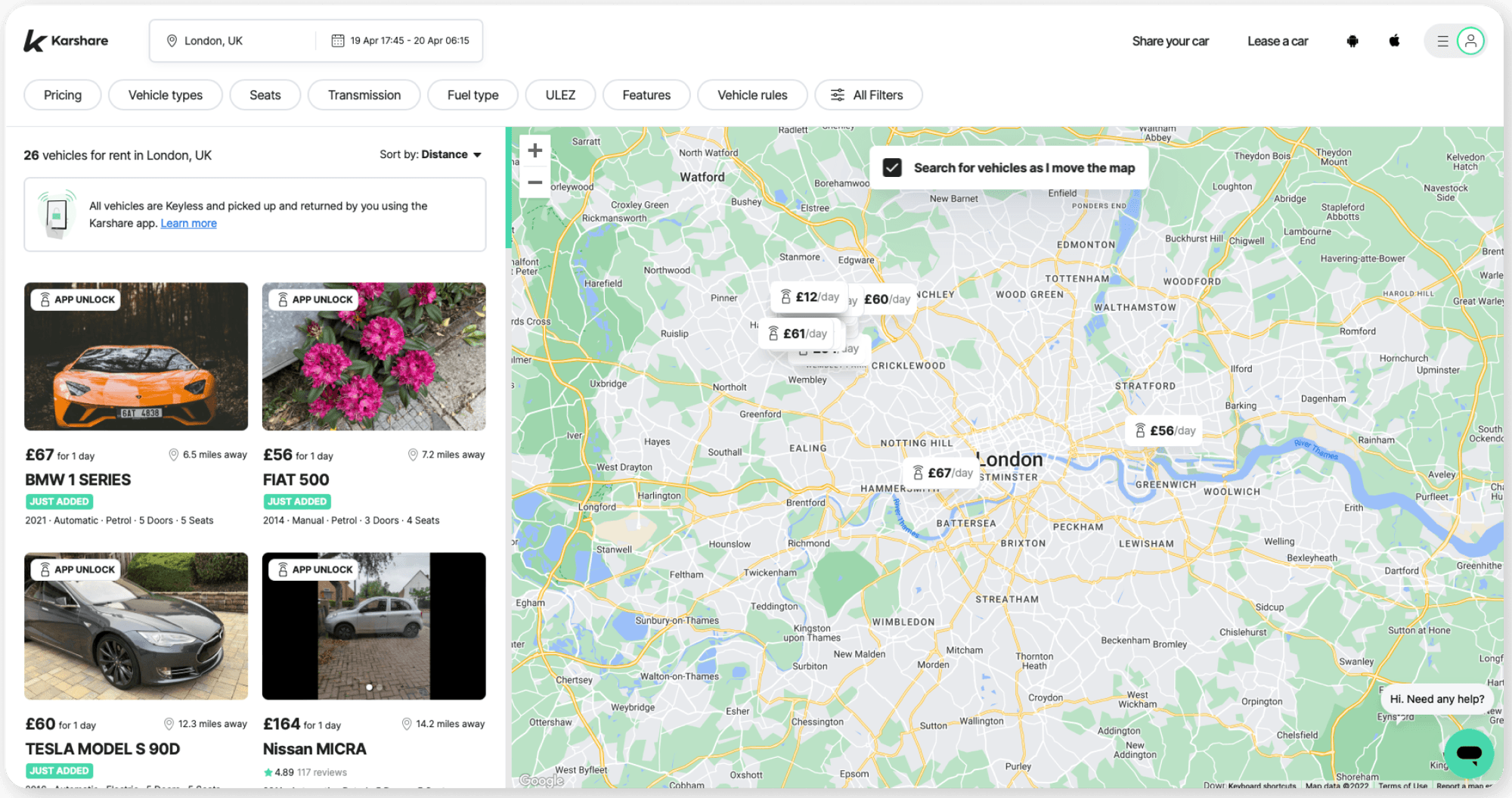Image resolution: width=1512 pixels, height=798 pixels.
Task: Open All Filters panel
Action: (x=868, y=95)
